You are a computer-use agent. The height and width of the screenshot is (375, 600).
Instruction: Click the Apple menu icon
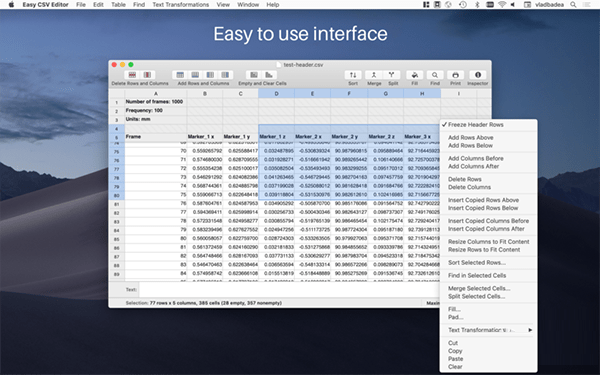(x=11, y=5)
